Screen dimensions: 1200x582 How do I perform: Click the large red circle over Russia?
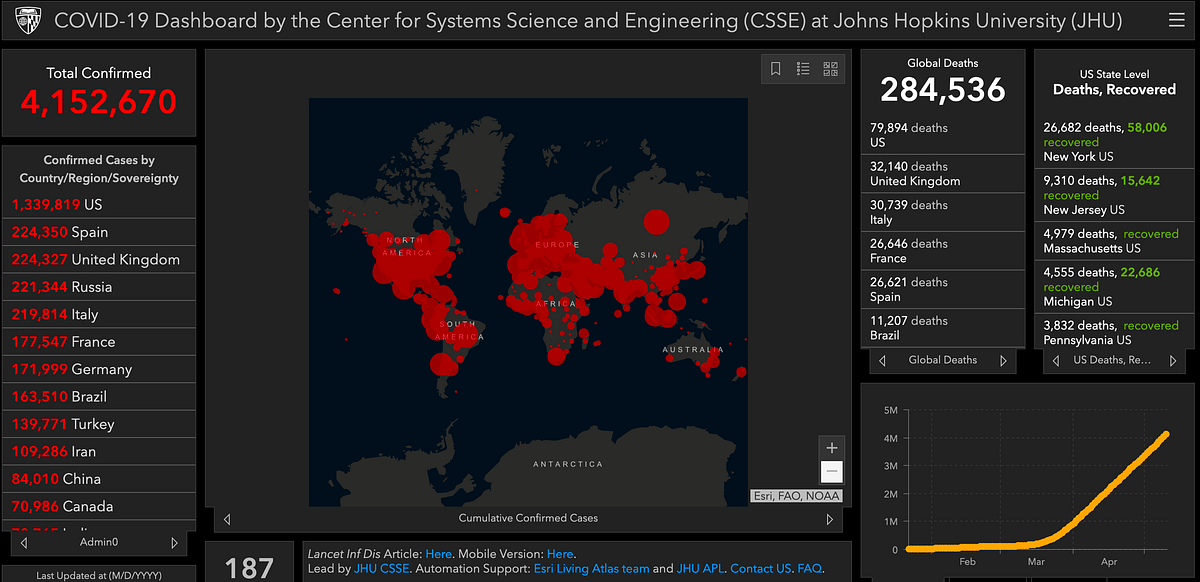pos(656,222)
